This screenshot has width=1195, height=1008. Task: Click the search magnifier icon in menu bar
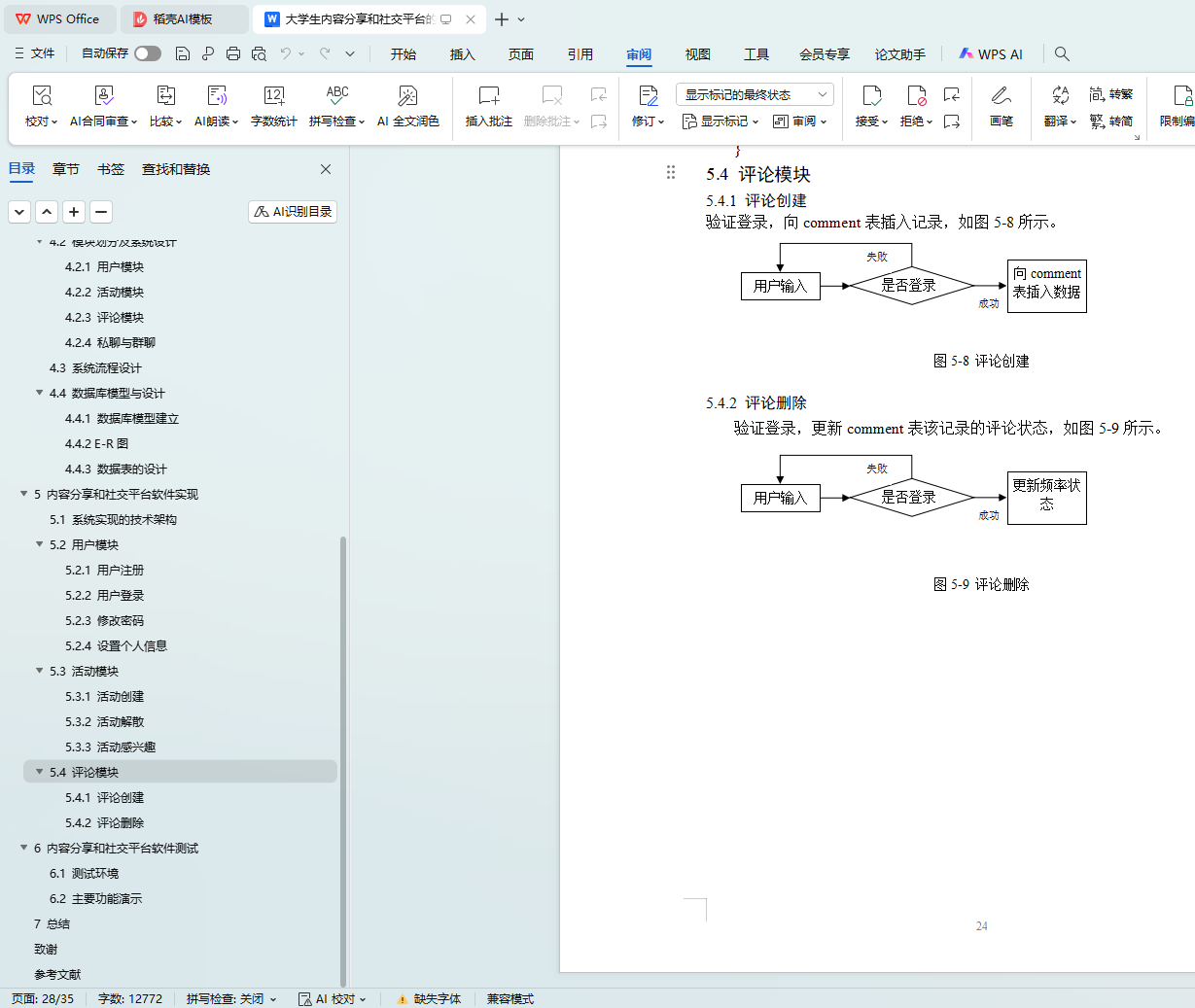(x=1062, y=54)
